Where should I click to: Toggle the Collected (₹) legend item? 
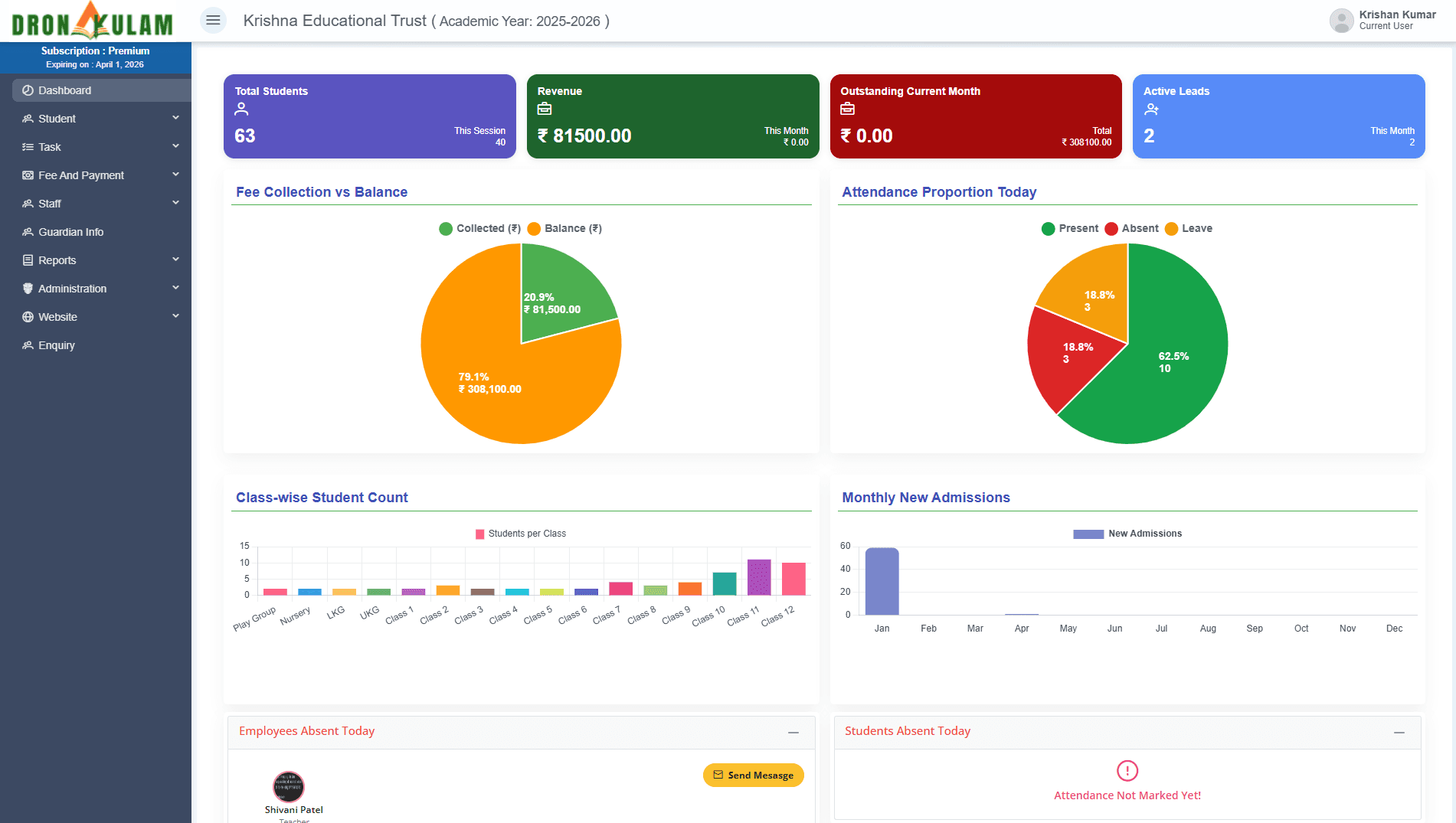pyautogui.click(x=480, y=228)
